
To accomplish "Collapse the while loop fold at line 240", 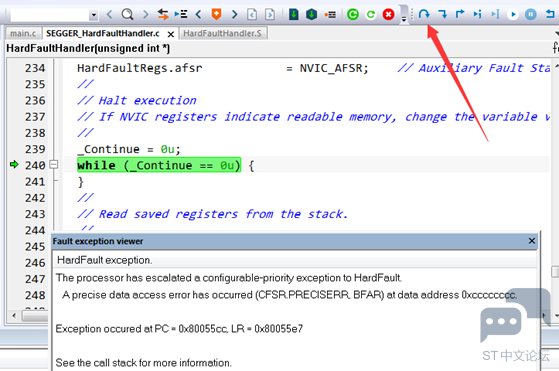I will coord(53,165).
